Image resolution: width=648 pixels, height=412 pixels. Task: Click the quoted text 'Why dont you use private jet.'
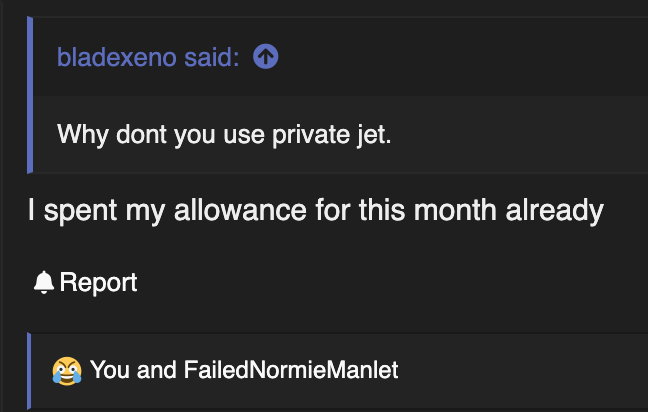point(224,135)
